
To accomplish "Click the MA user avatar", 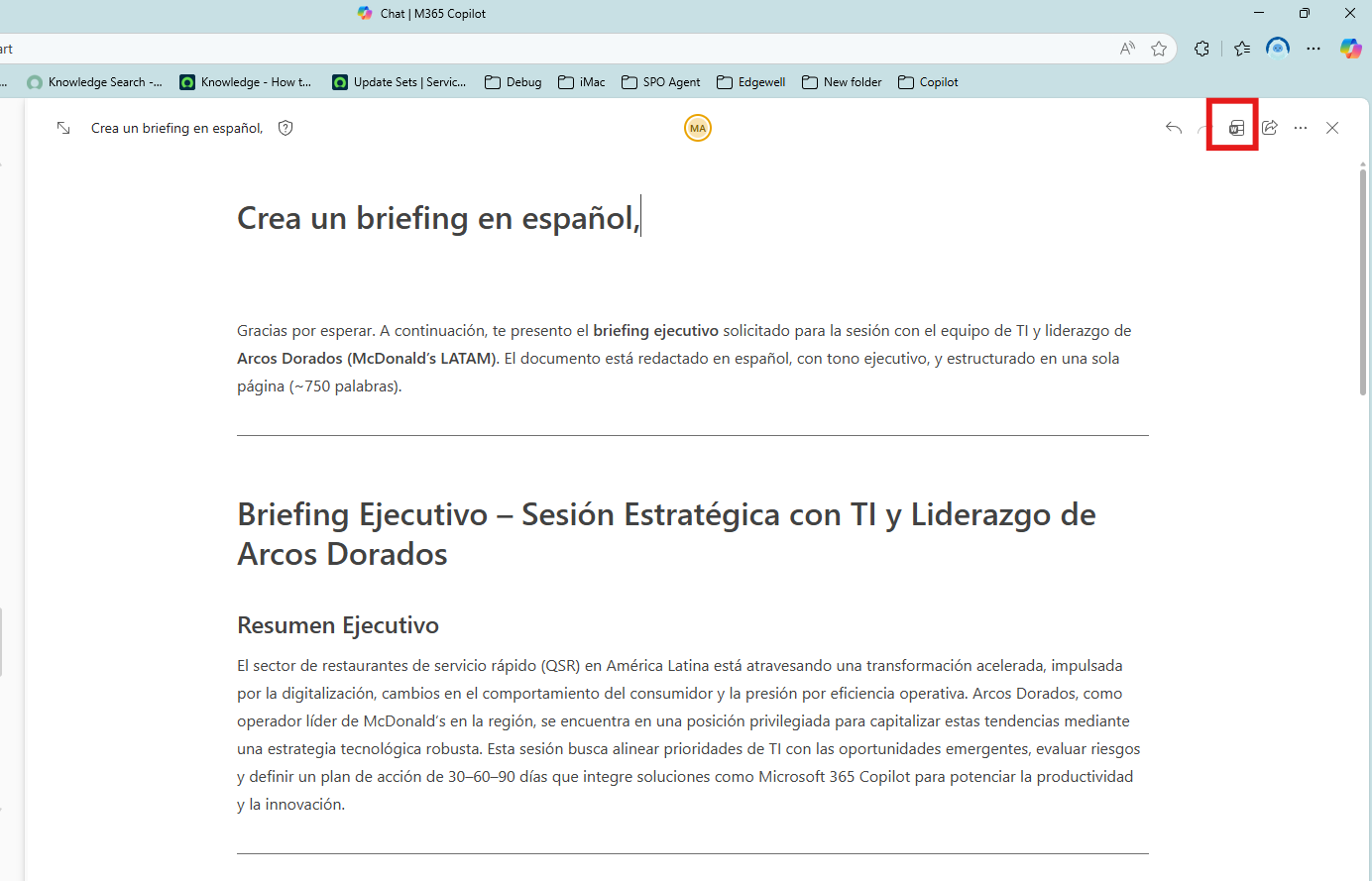I will 698,128.
